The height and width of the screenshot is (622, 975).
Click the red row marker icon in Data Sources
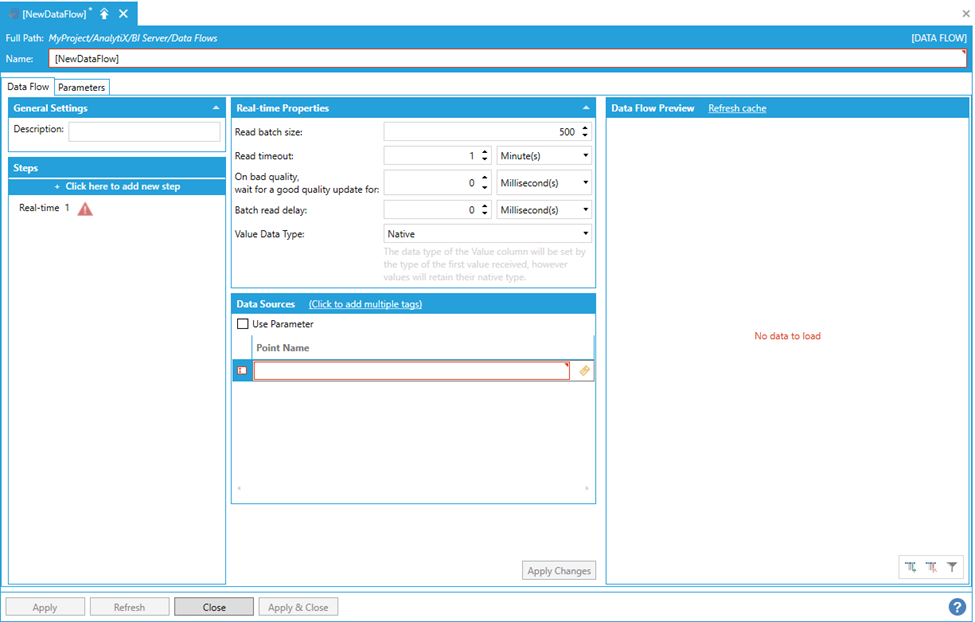(x=242, y=371)
